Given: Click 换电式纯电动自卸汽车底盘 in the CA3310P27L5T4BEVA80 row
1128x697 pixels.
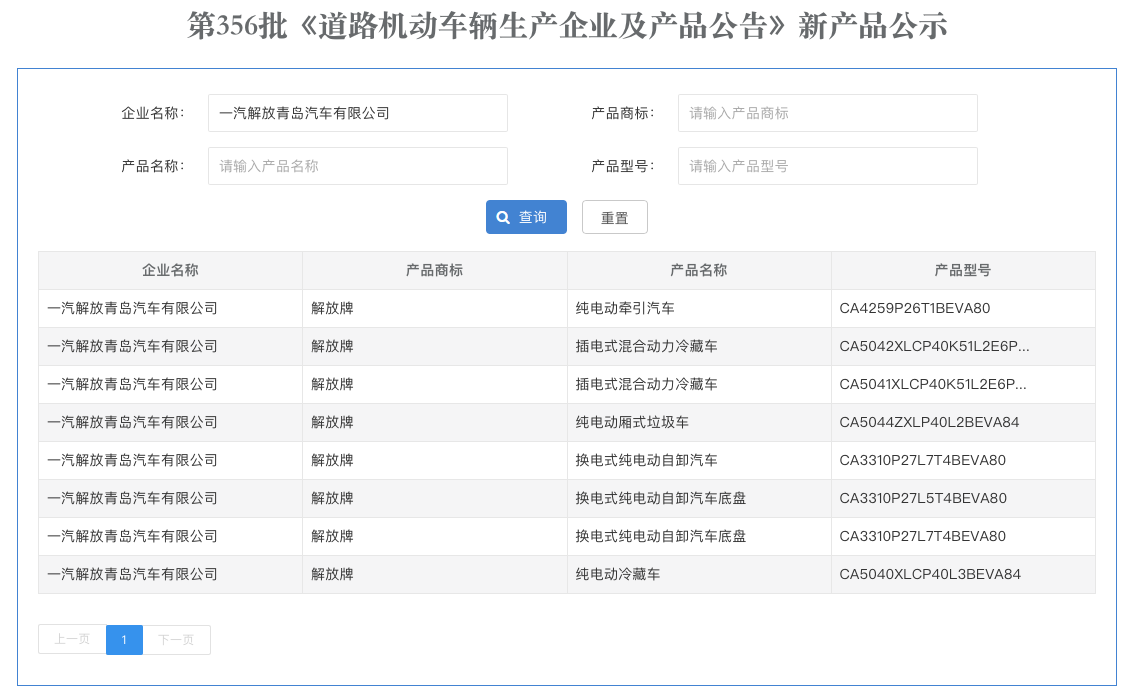Looking at the screenshot, I should point(660,498).
